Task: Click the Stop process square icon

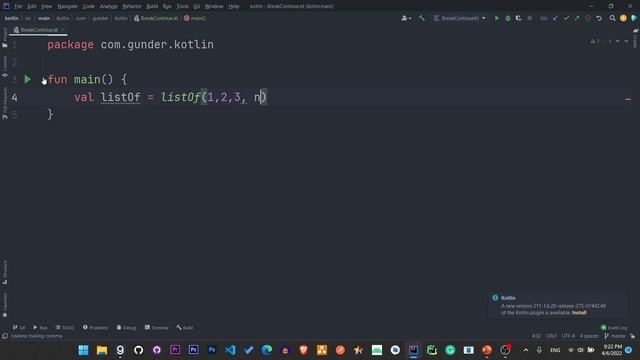Action: [x=529, y=18]
